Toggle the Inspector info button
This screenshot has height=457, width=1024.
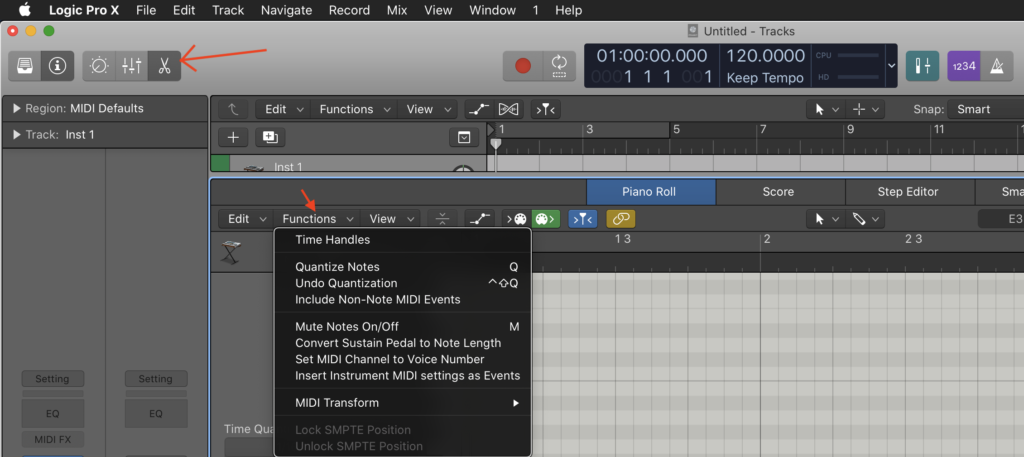(57, 66)
